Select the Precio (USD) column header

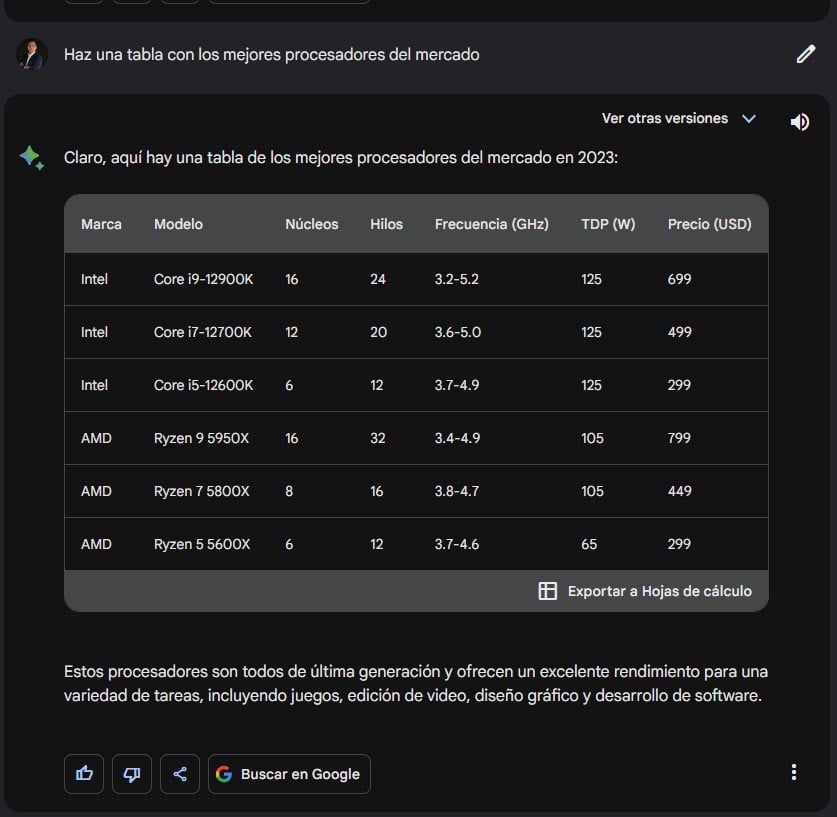709,224
